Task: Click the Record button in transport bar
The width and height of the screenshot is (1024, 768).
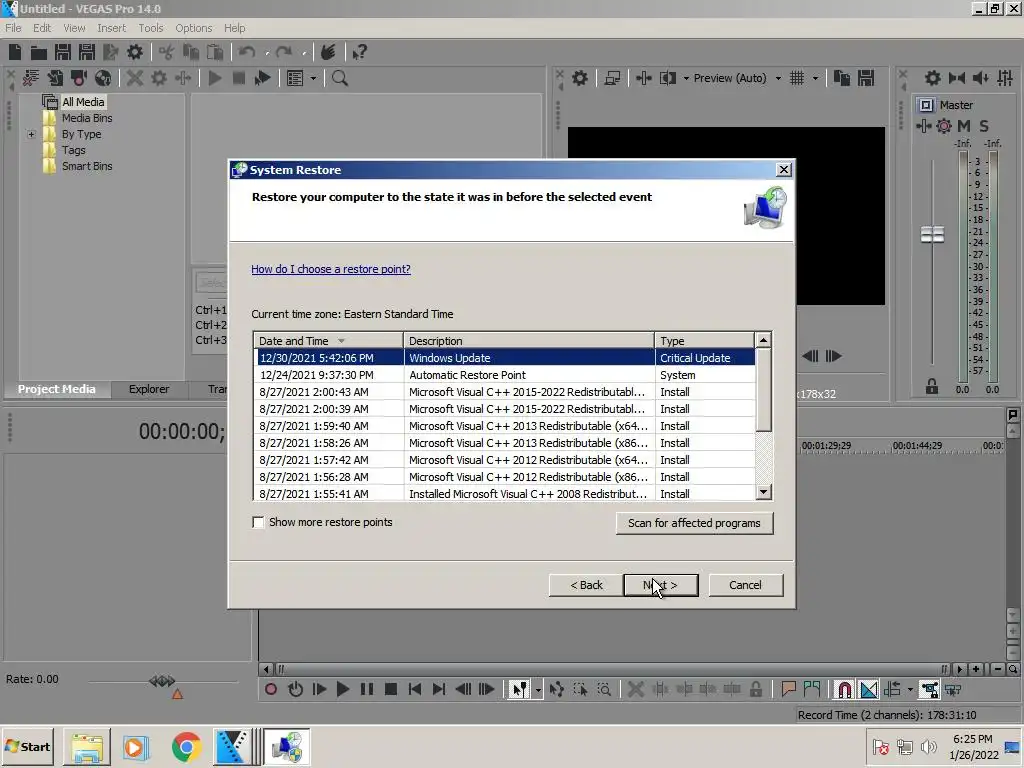Action: 271,689
